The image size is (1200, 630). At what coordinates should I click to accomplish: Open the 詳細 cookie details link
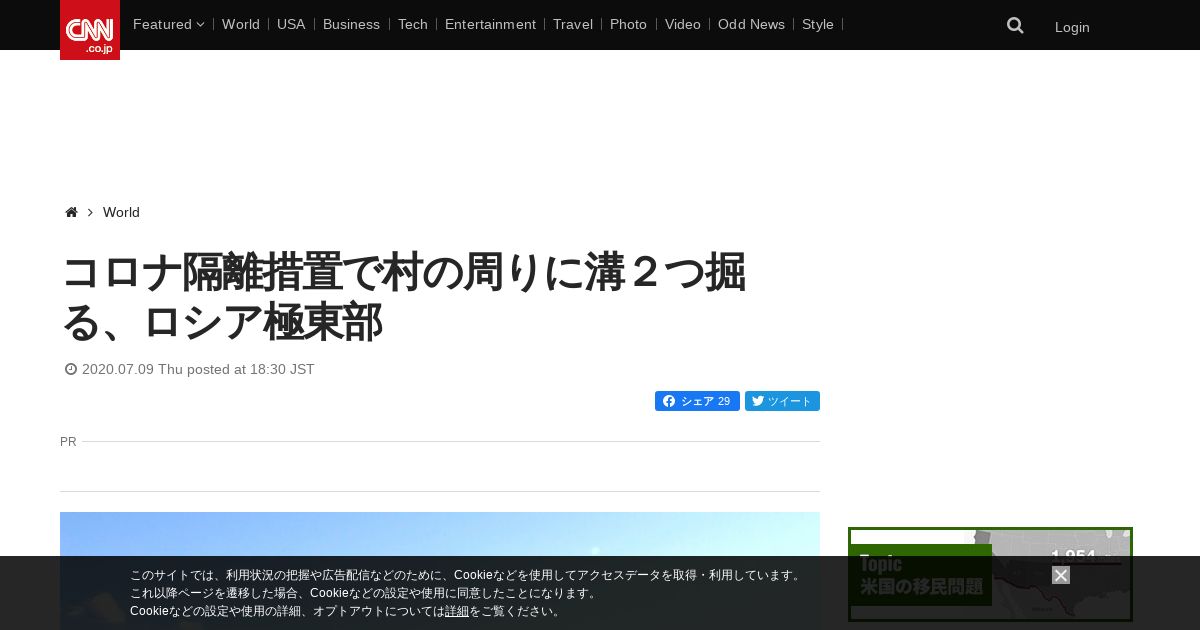pyautogui.click(x=457, y=611)
